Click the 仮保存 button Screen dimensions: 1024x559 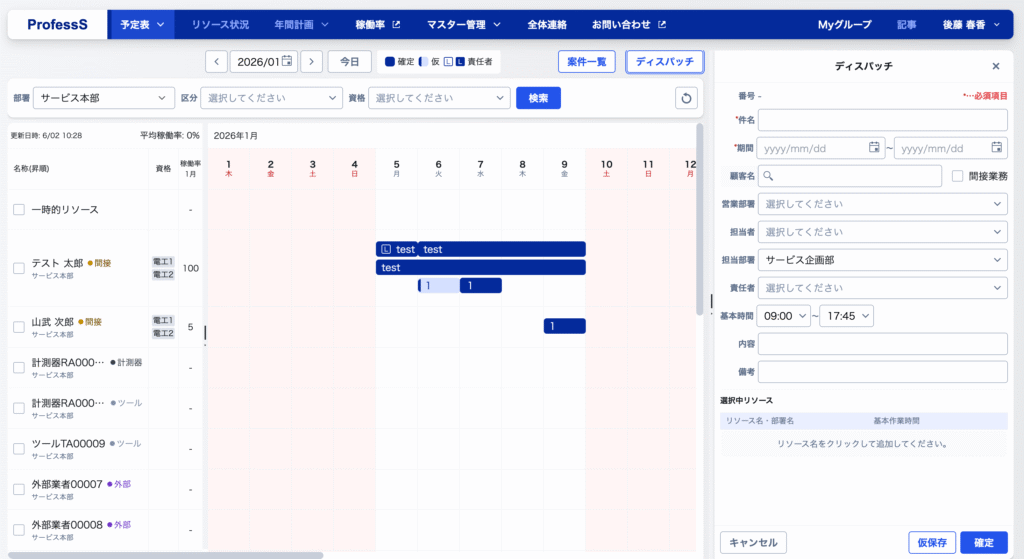pos(932,543)
